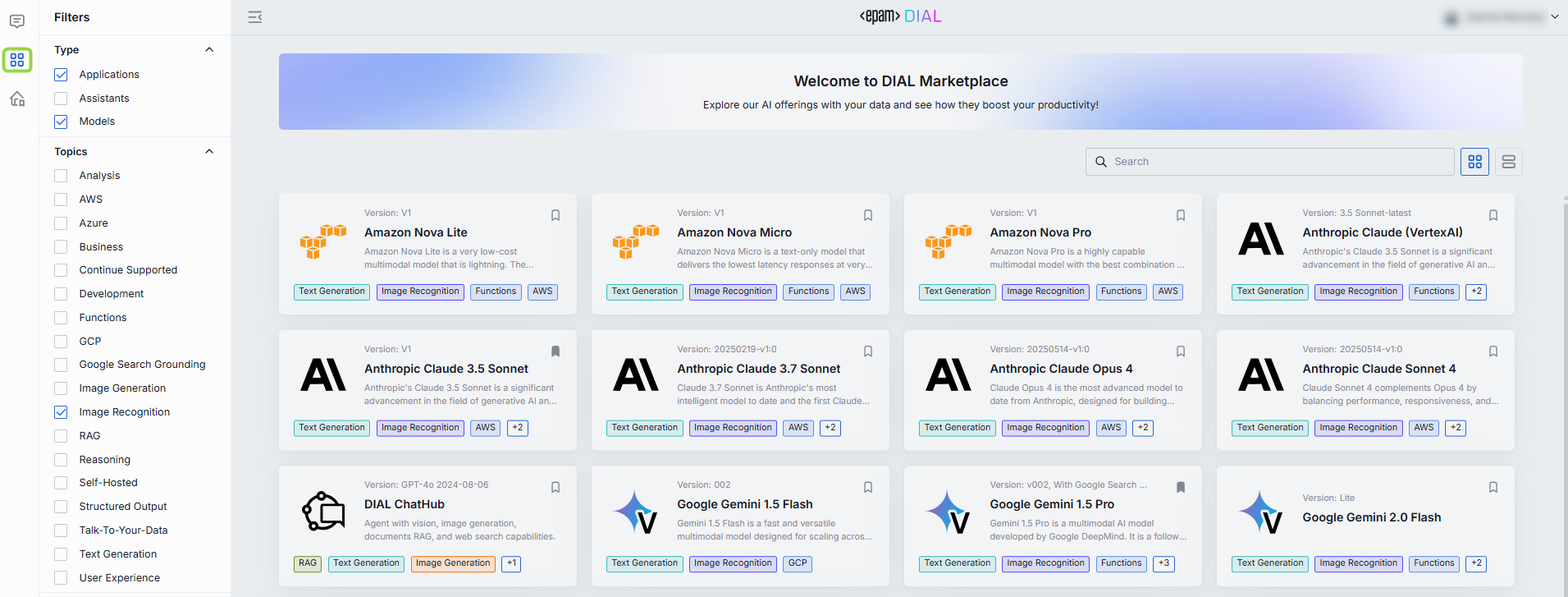Expand +1 tags on DIAL ChatHub

tap(511, 563)
